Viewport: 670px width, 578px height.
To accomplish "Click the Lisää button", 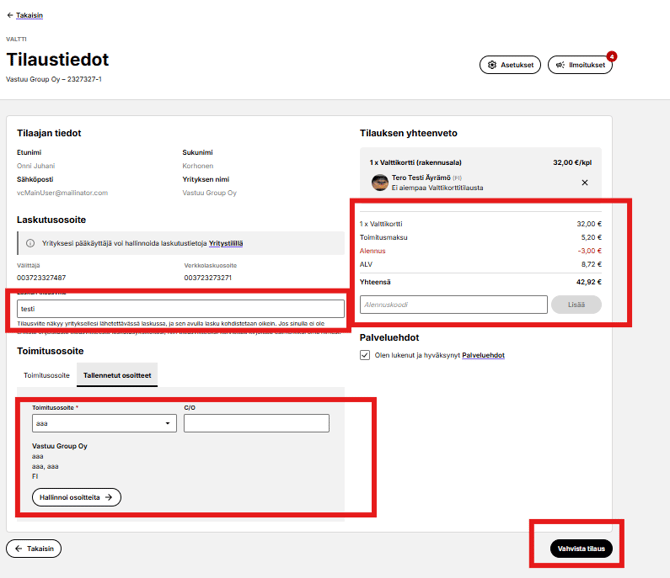I will pos(576,305).
